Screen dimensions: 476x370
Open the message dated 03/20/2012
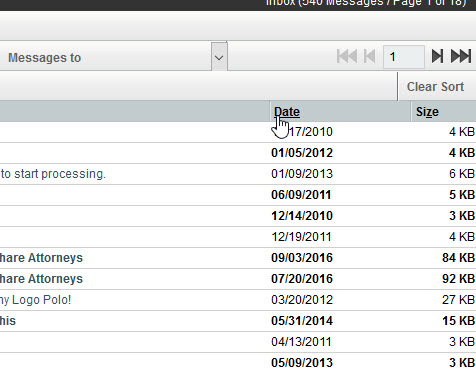click(x=302, y=300)
